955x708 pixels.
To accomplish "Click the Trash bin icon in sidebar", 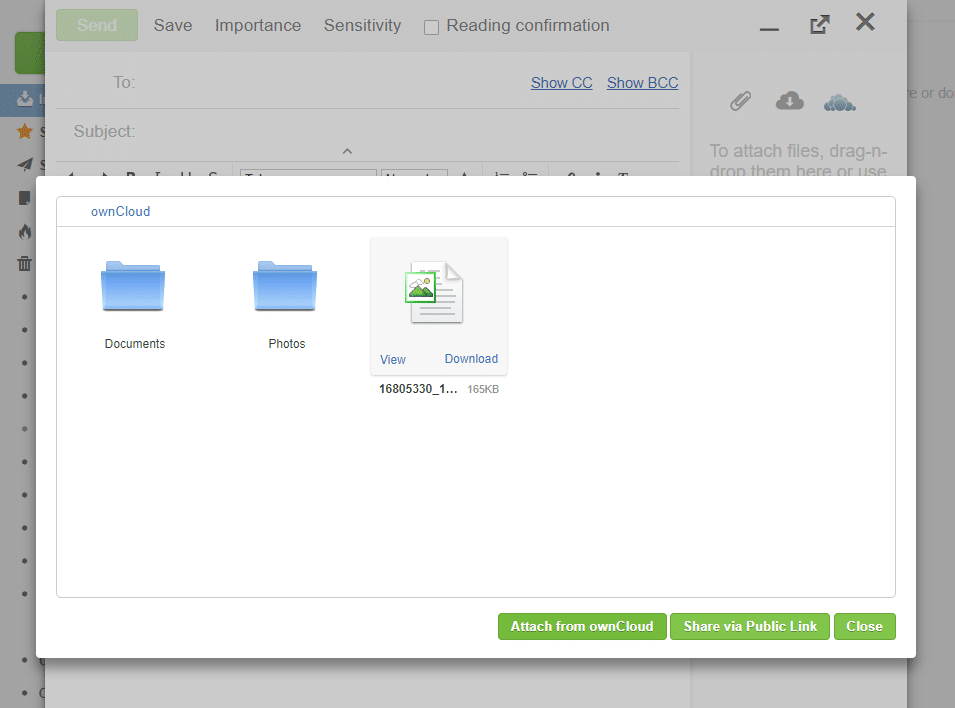I will tap(24, 264).
